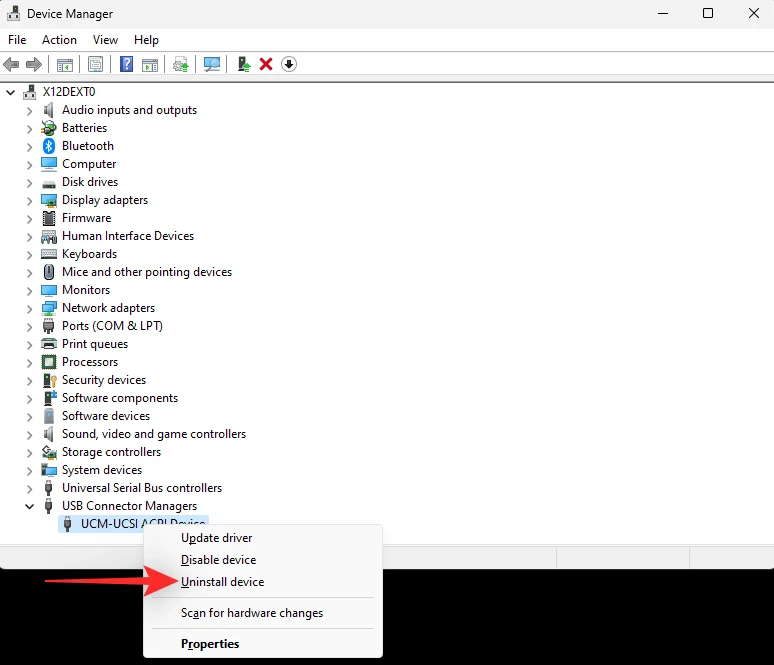The image size is (774, 665).
Task: Click the X12DEXT0 computer root icon
Action: (x=30, y=92)
